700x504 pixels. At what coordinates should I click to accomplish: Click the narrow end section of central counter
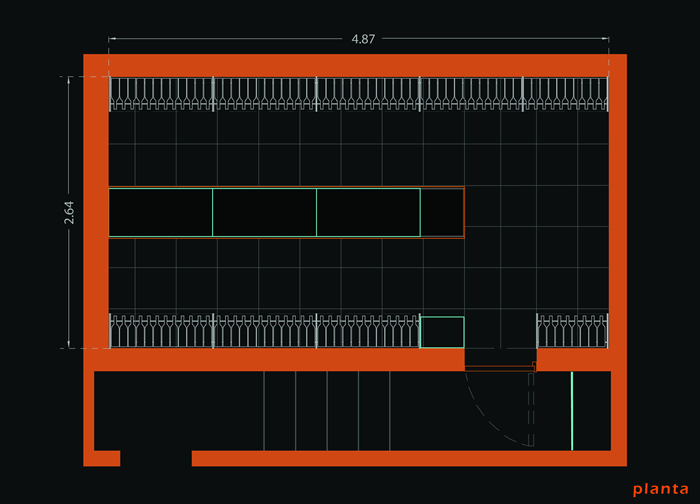click(x=441, y=212)
